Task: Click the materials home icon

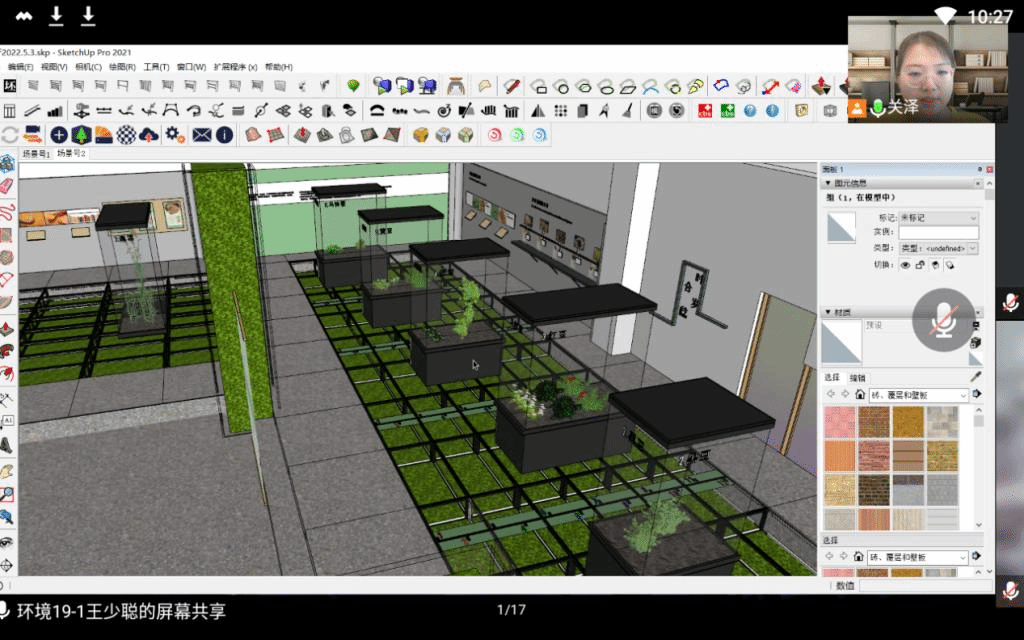Action: (x=859, y=395)
